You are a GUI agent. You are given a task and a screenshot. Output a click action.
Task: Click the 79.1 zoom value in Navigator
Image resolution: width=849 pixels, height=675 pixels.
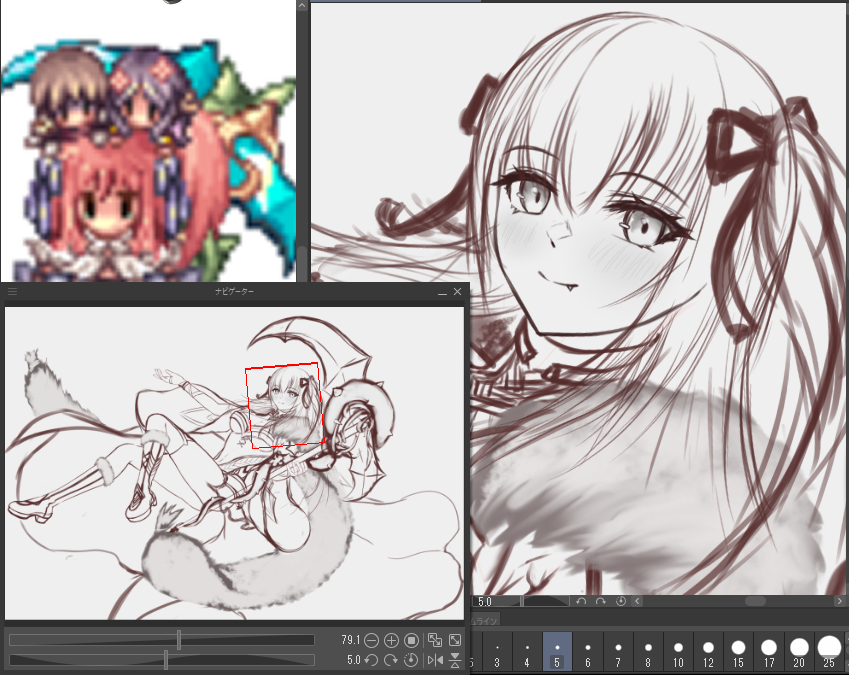click(350, 640)
